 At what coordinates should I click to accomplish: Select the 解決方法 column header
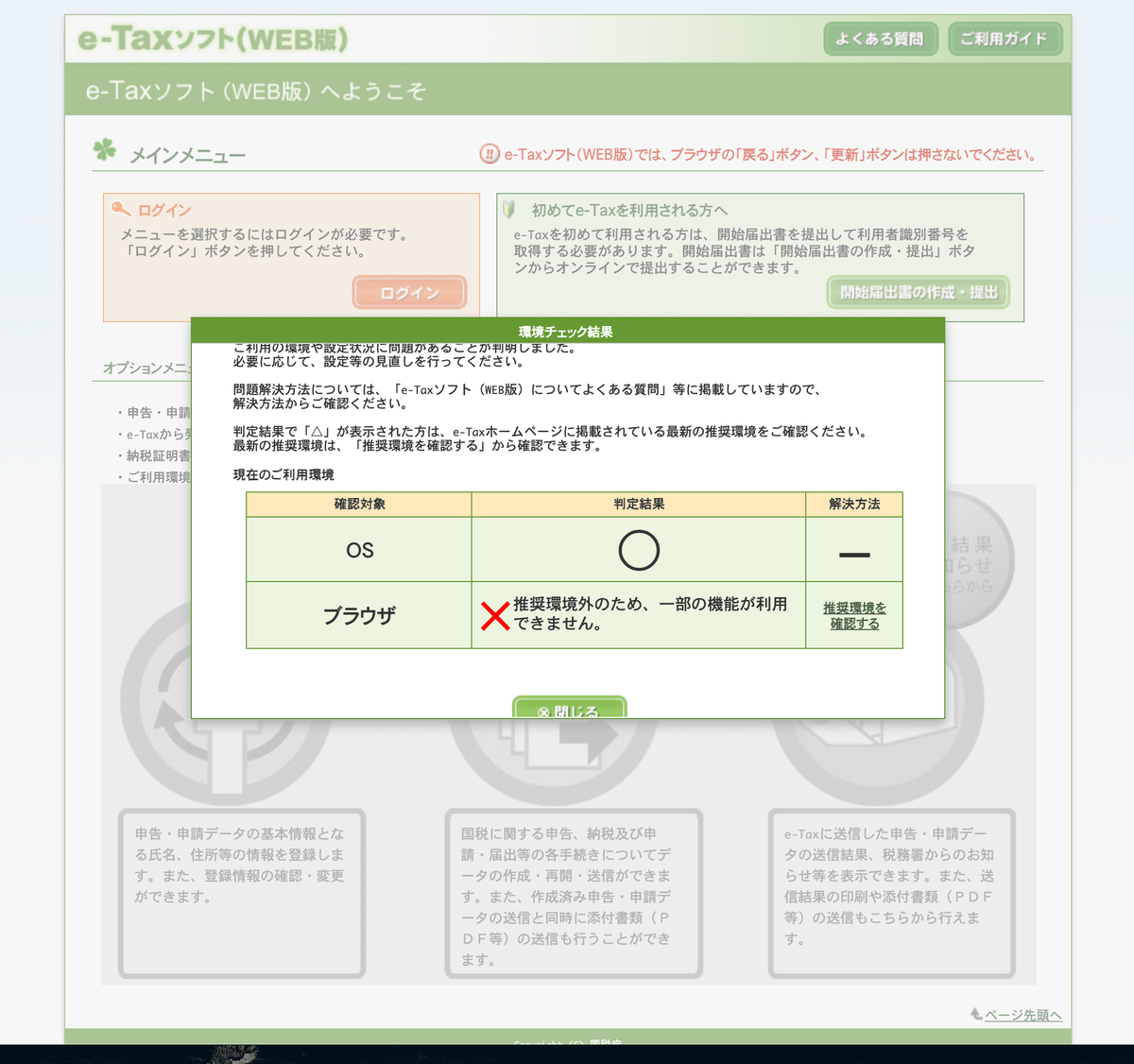click(x=854, y=505)
